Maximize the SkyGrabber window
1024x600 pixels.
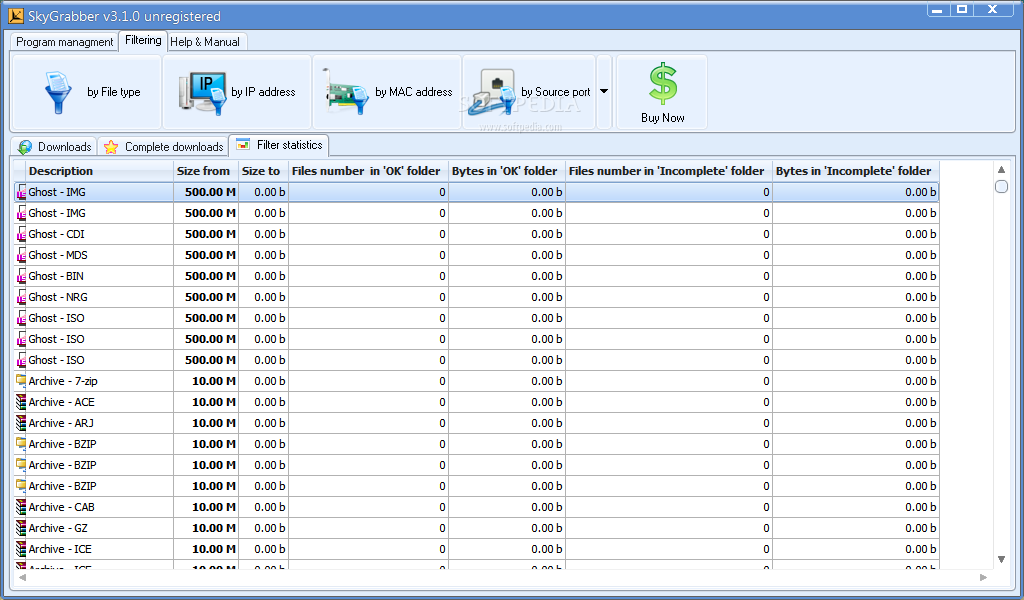(x=962, y=9)
